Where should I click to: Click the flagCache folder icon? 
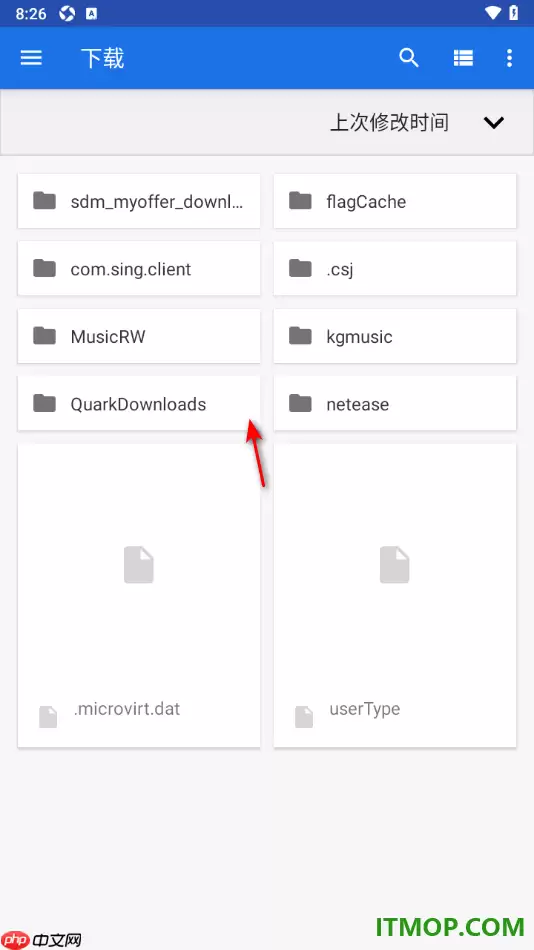pos(300,201)
